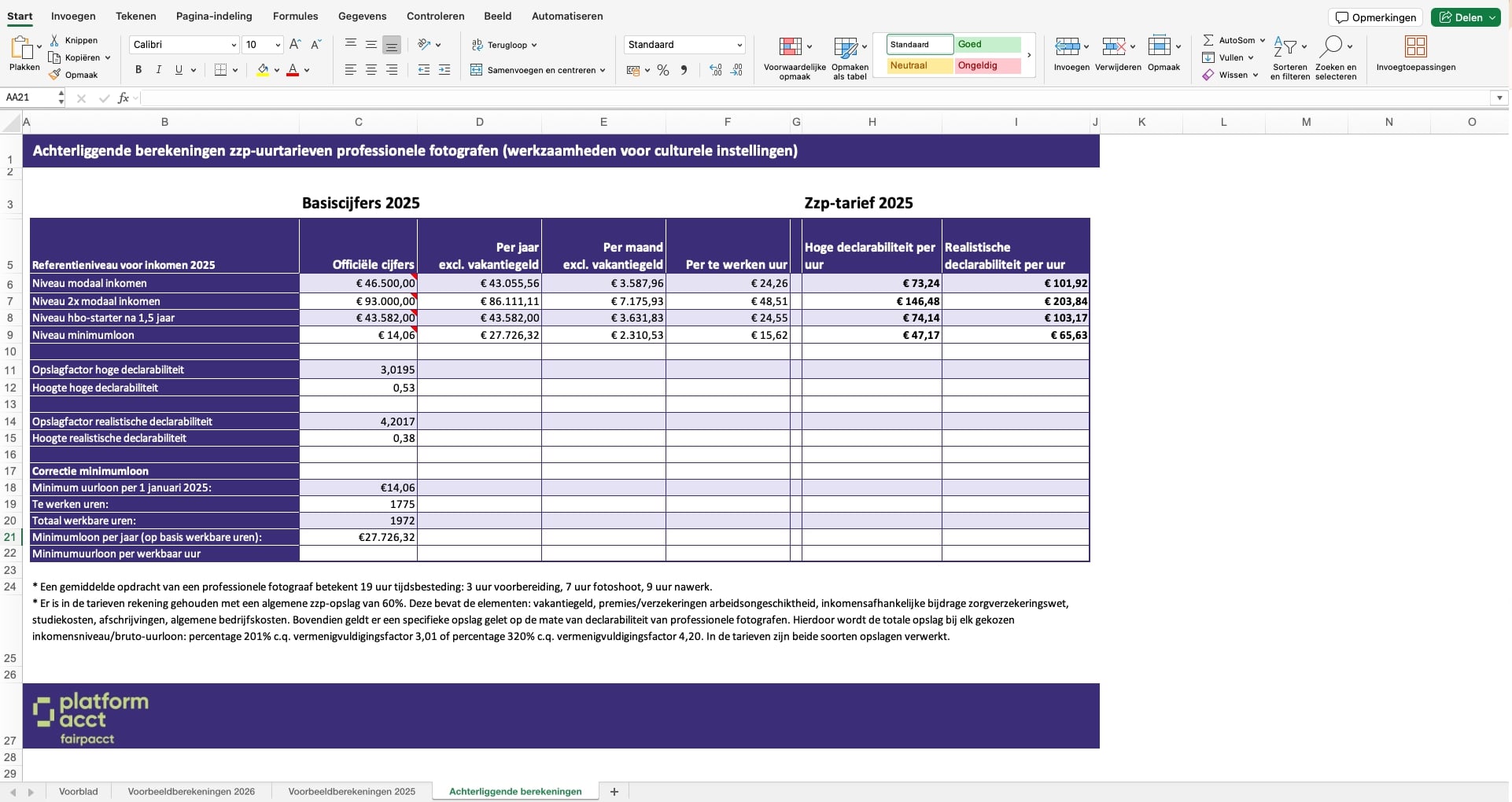Screen dimensions: 1512x802
Task: Expand the formula bar chevron
Action: 1499,98
